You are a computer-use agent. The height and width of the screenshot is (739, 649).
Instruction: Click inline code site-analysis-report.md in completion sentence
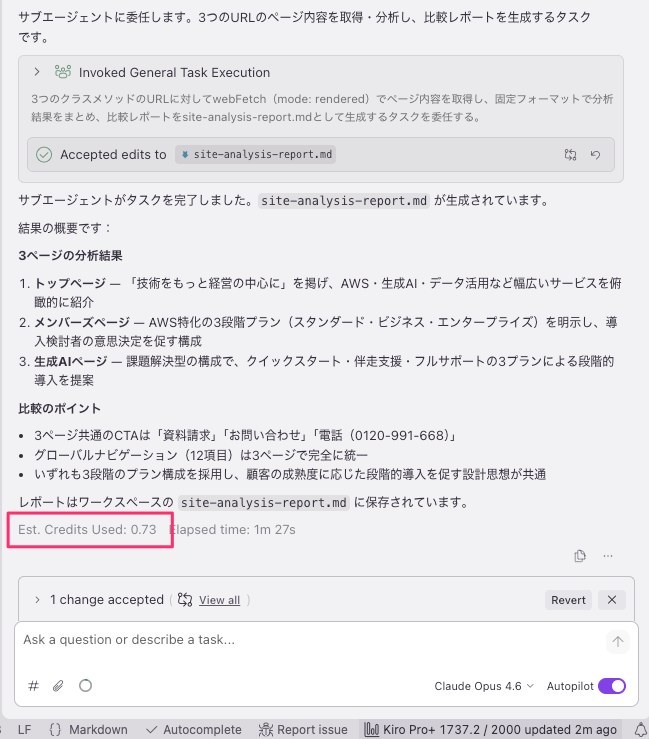[x=344, y=201]
